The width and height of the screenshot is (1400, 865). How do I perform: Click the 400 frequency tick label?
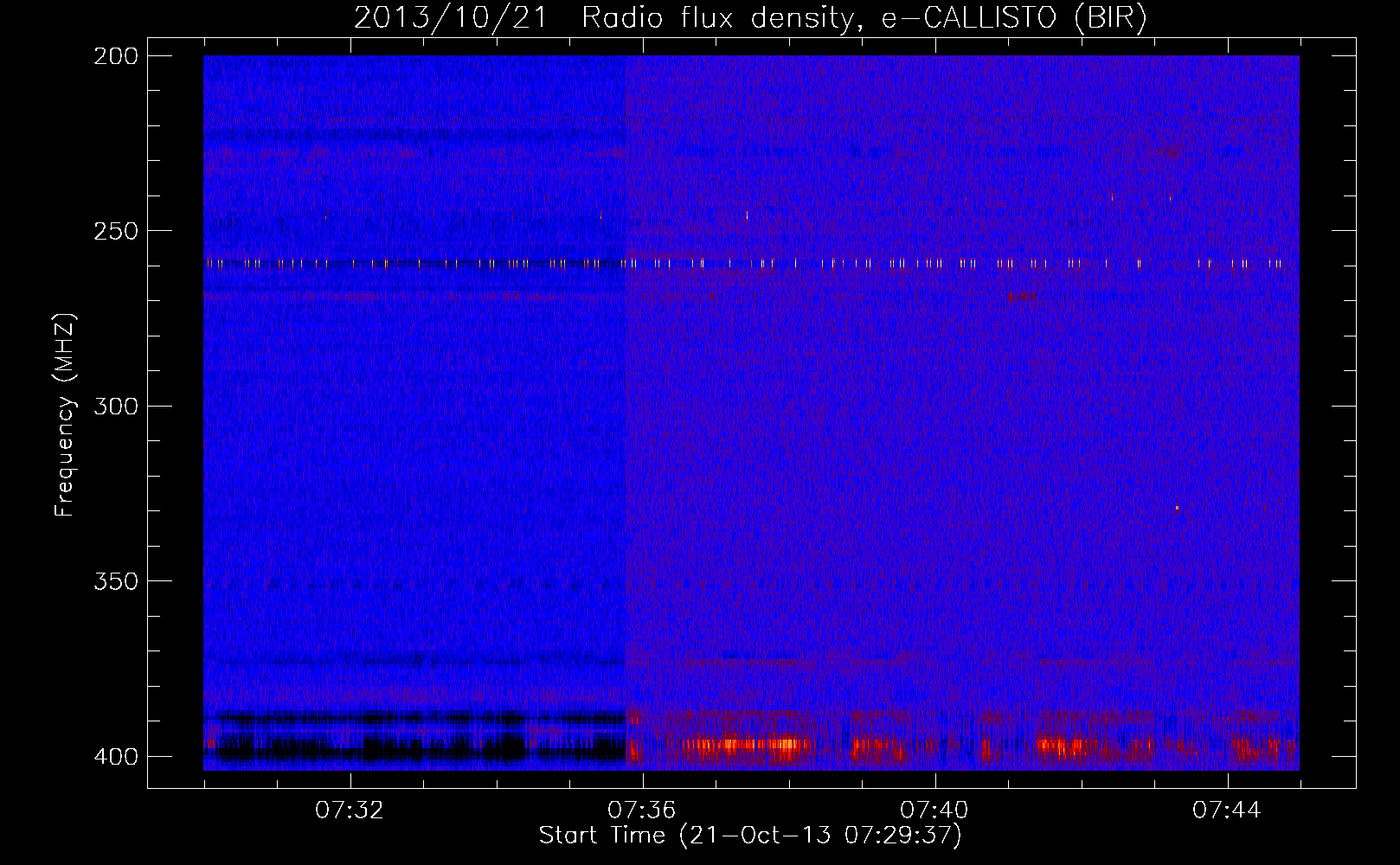115,756
